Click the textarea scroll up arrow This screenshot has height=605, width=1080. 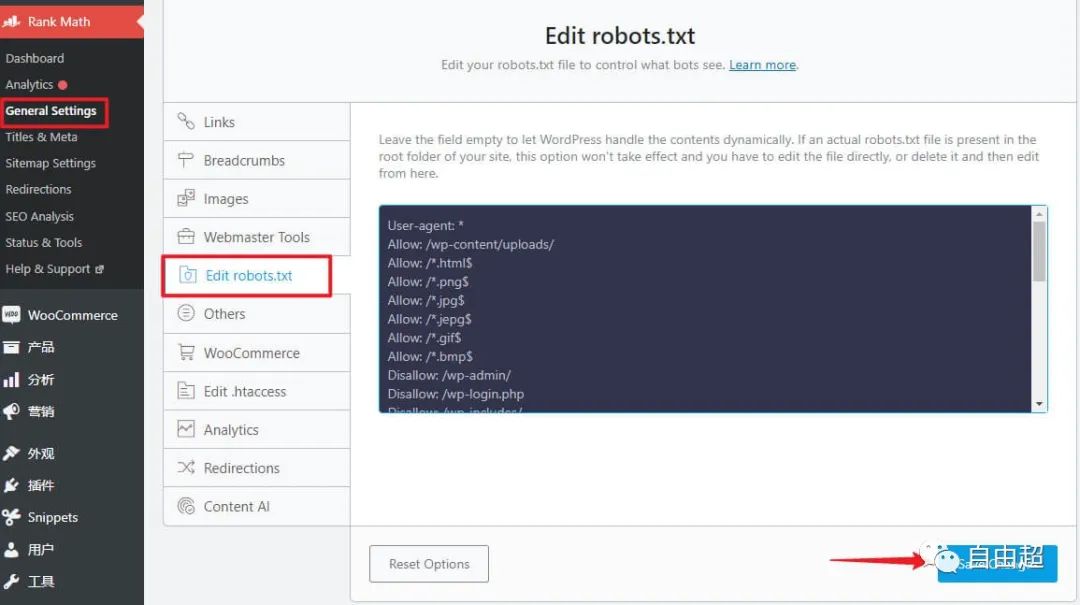(1039, 214)
